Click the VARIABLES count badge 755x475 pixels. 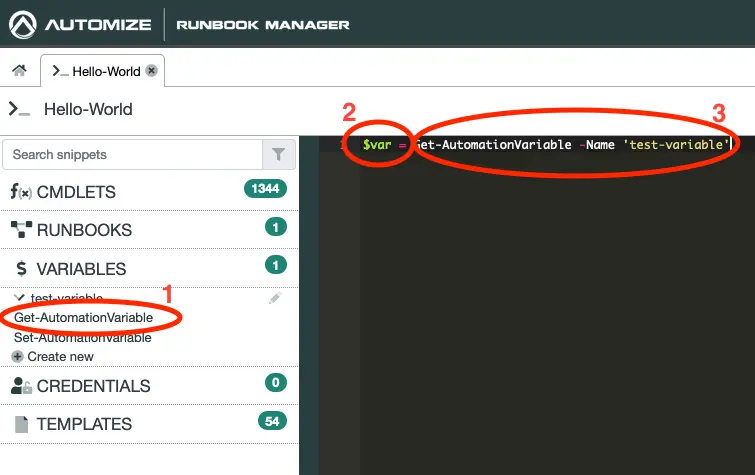pos(276,265)
